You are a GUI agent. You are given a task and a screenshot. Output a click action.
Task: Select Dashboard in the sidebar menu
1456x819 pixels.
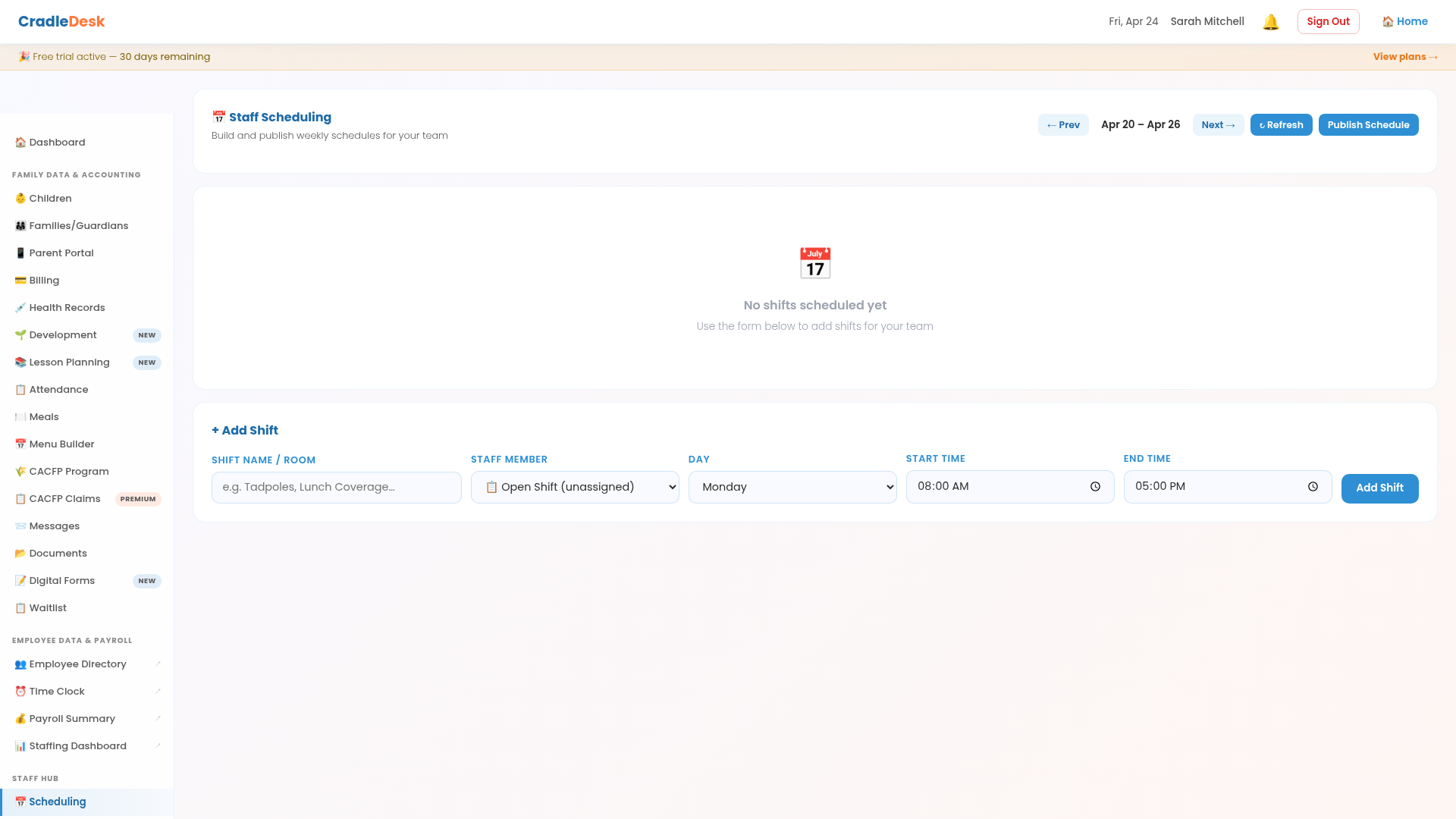57,143
